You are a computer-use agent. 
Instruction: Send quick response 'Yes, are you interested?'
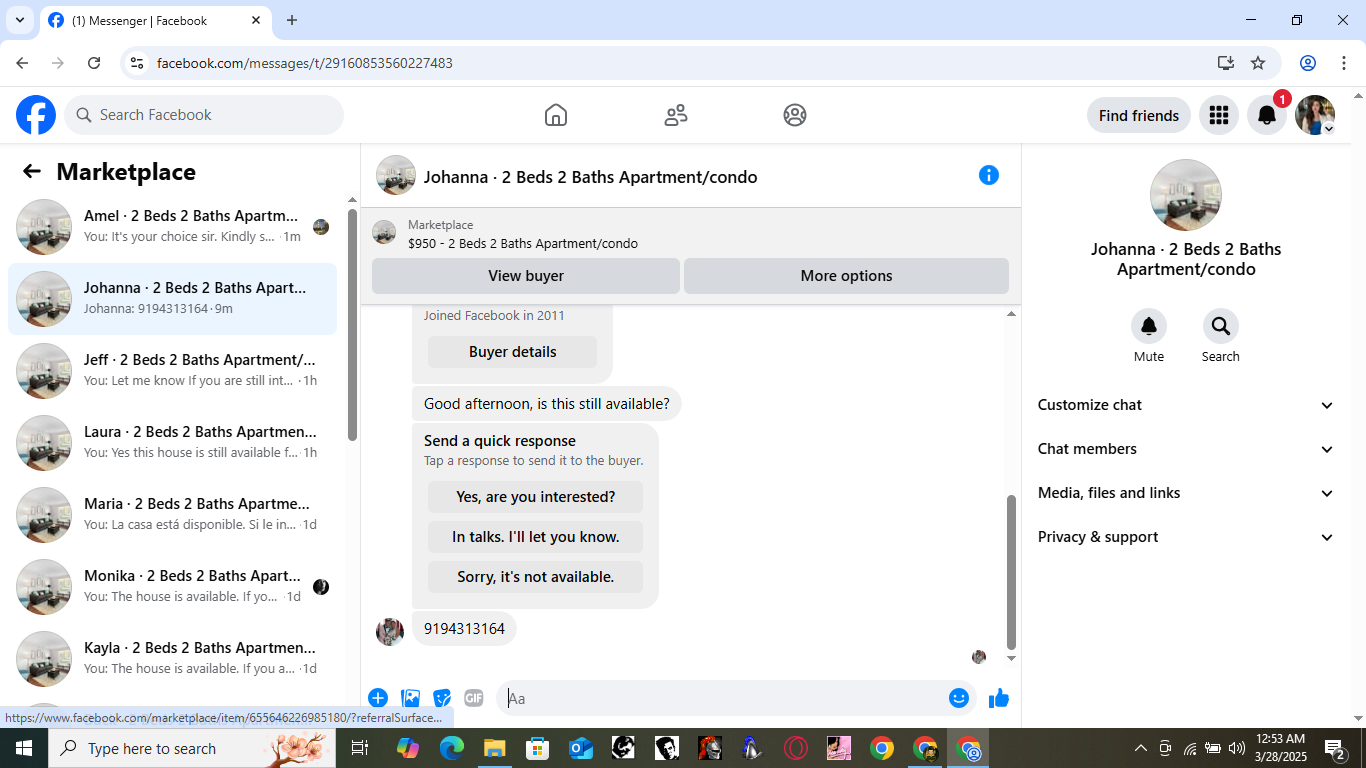[535, 497]
